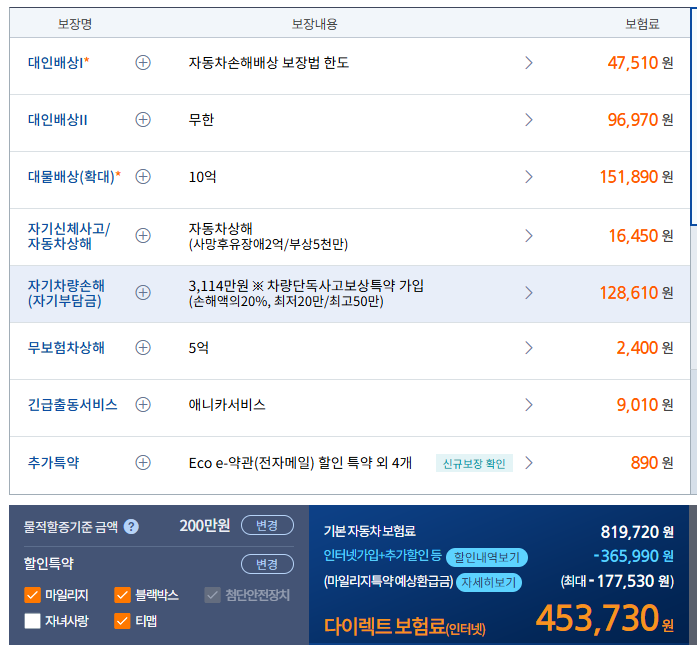Open 대인배상I coverage name link

tap(58, 63)
